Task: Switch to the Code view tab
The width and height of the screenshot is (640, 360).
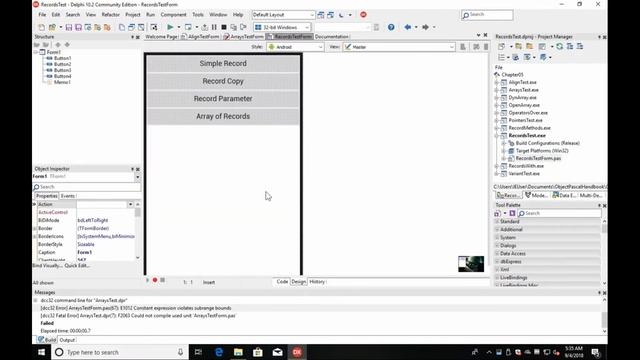Action: [x=282, y=282]
